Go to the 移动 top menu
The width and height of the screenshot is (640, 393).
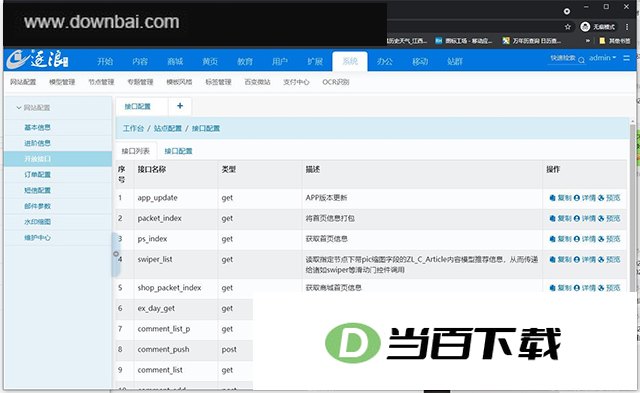click(420, 61)
